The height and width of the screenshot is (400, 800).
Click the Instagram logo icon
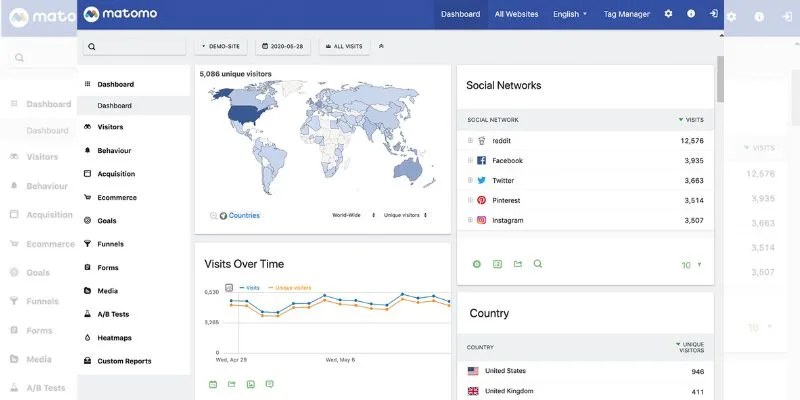[481, 220]
